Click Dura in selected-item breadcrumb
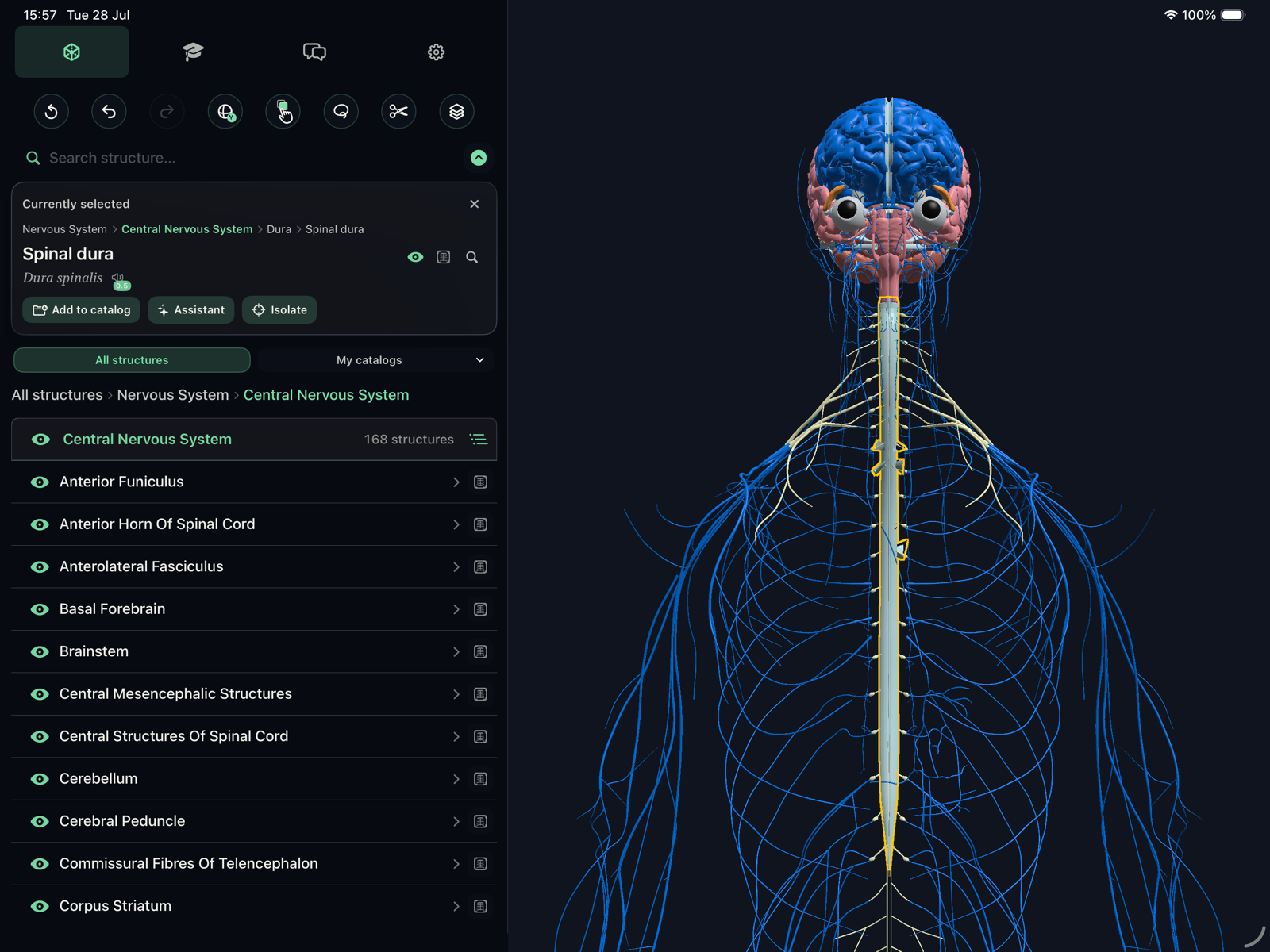 (279, 229)
